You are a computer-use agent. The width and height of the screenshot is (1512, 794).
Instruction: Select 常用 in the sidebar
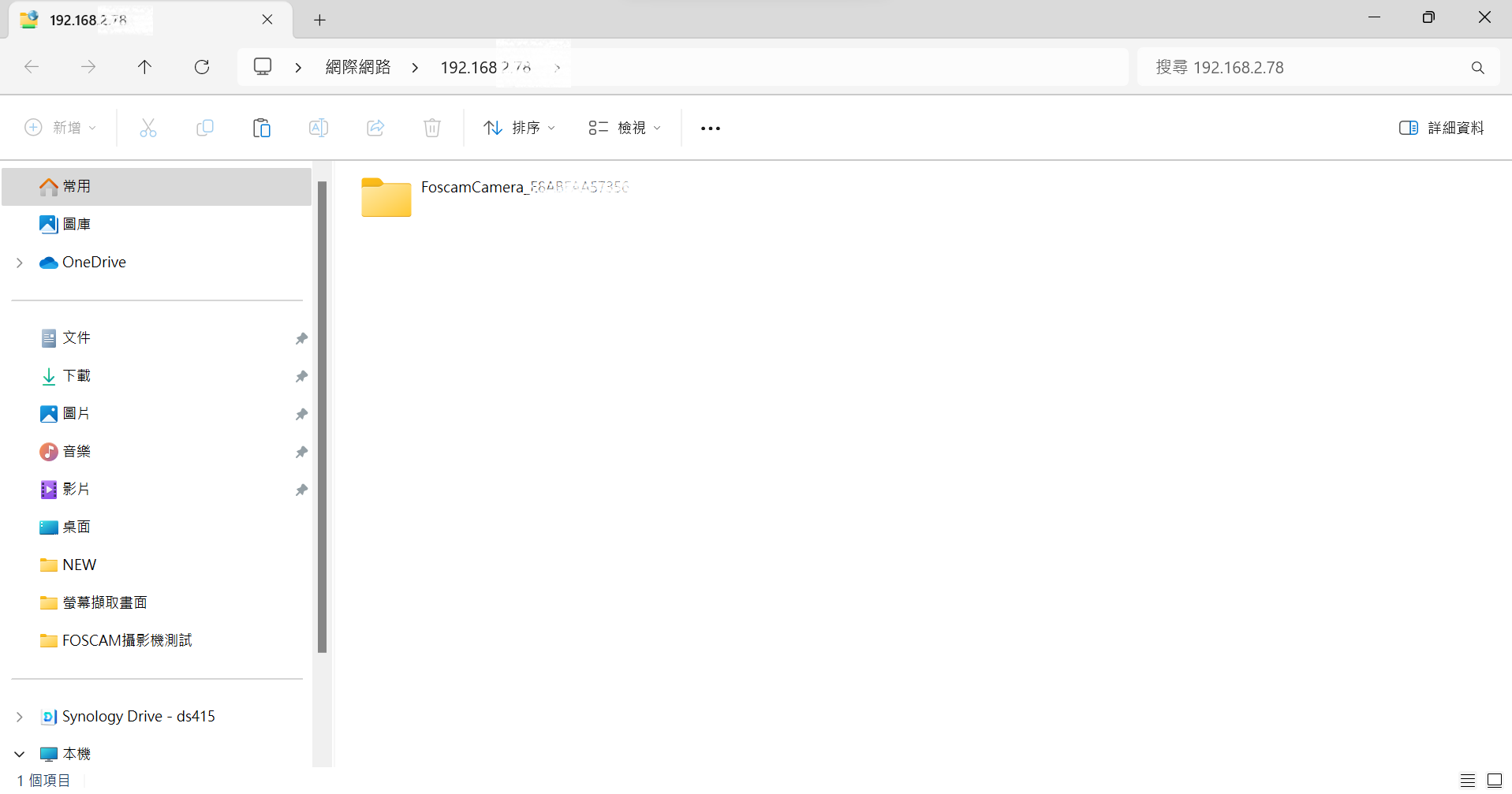tap(156, 187)
